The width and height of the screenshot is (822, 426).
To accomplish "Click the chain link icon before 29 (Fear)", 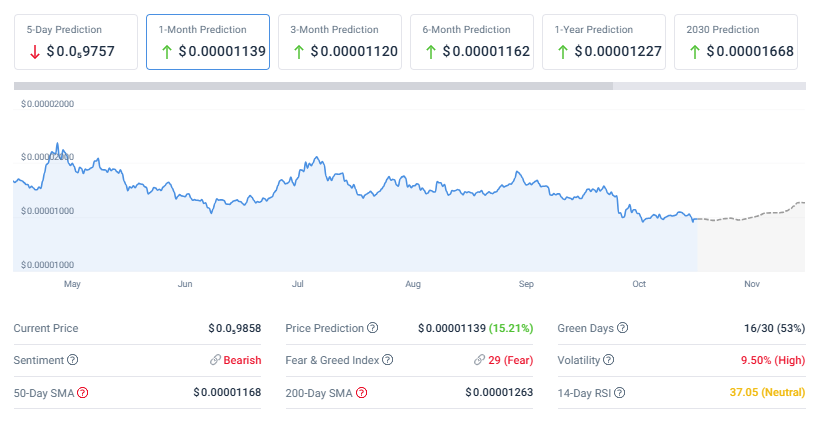I will tap(481, 360).
